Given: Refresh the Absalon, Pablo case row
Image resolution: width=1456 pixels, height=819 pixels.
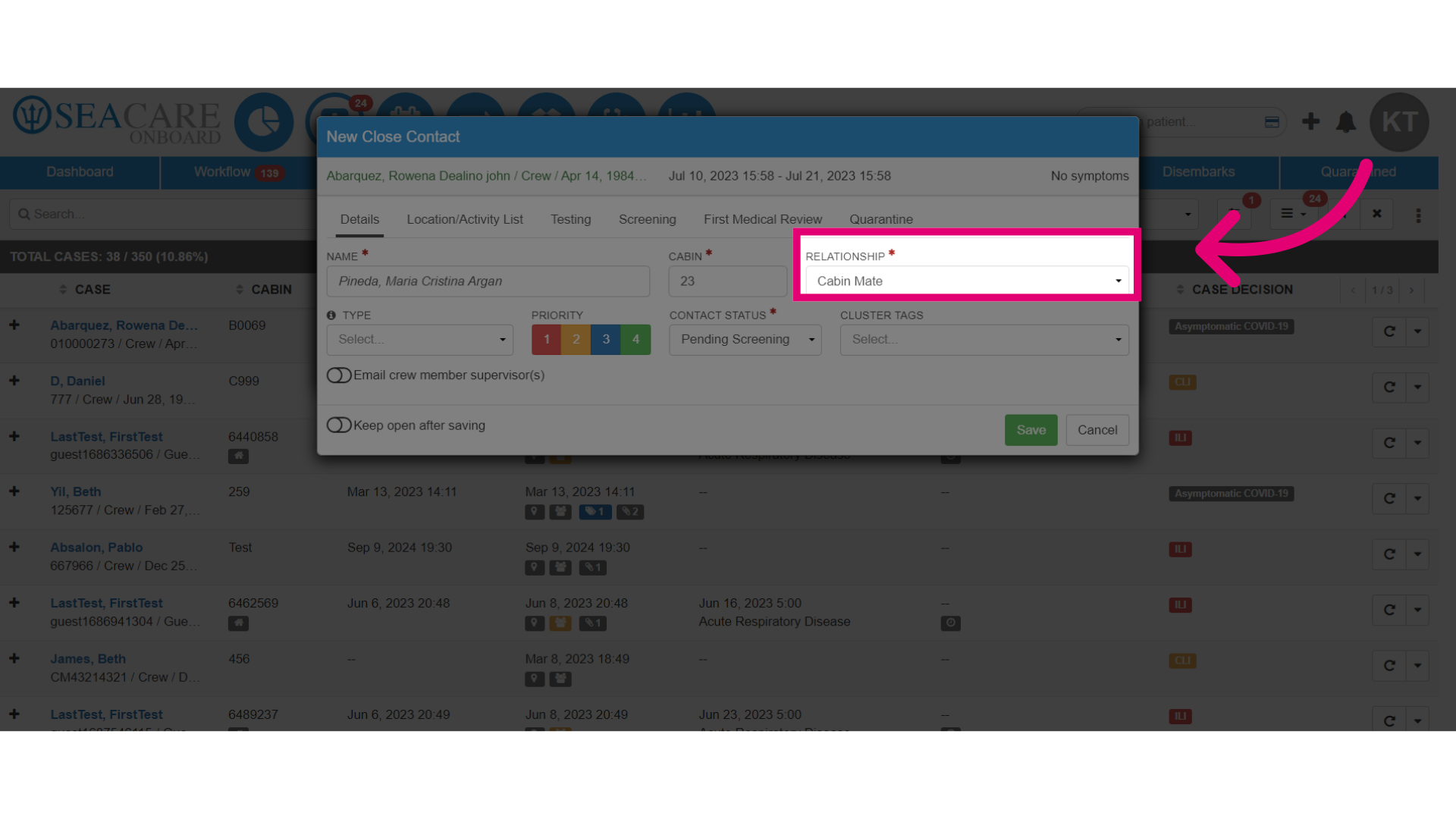Looking at the screenshot, I should pyautogui.click(x=1389, y=554).
